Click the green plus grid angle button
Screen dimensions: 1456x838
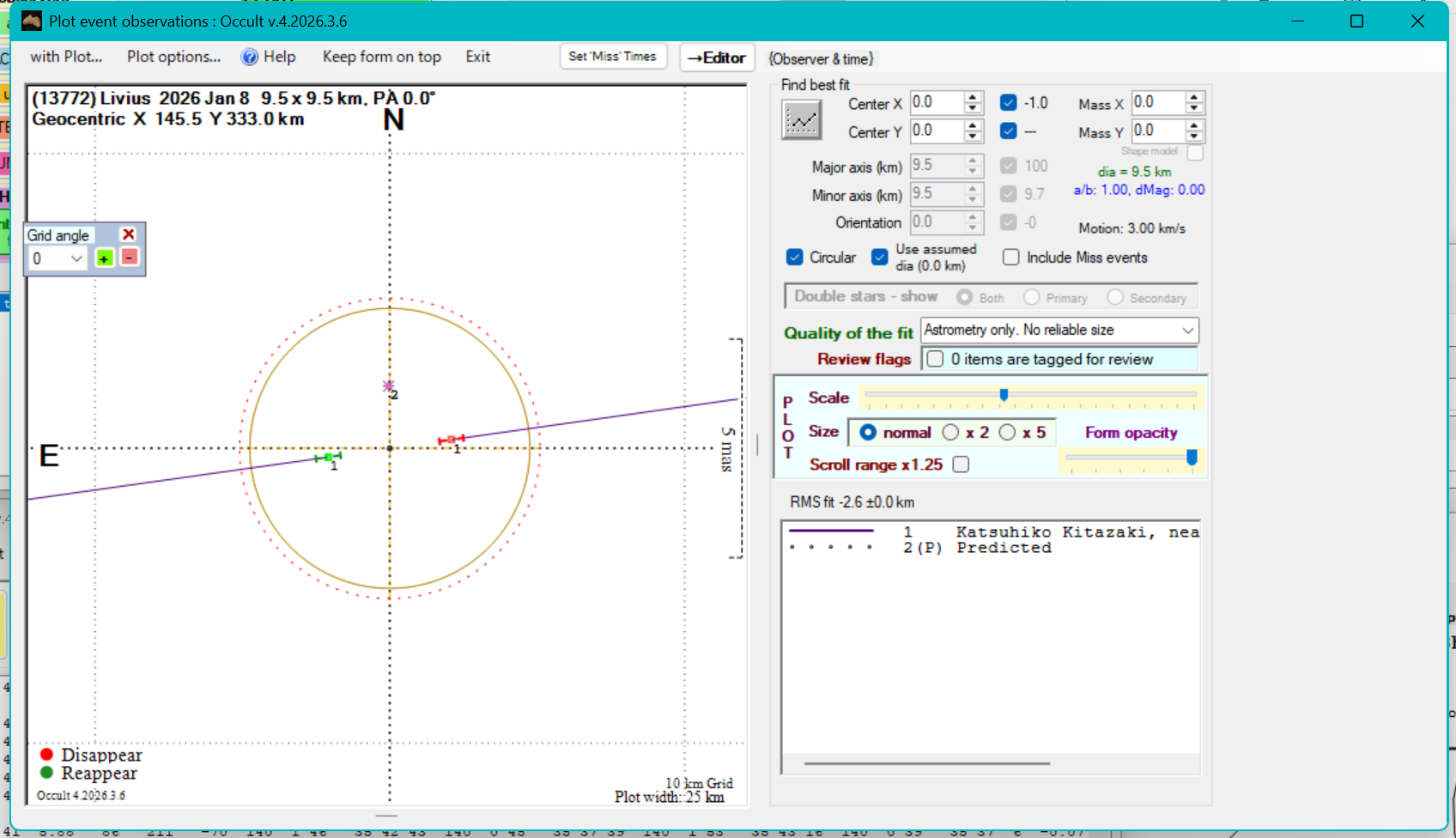[104, 258]
